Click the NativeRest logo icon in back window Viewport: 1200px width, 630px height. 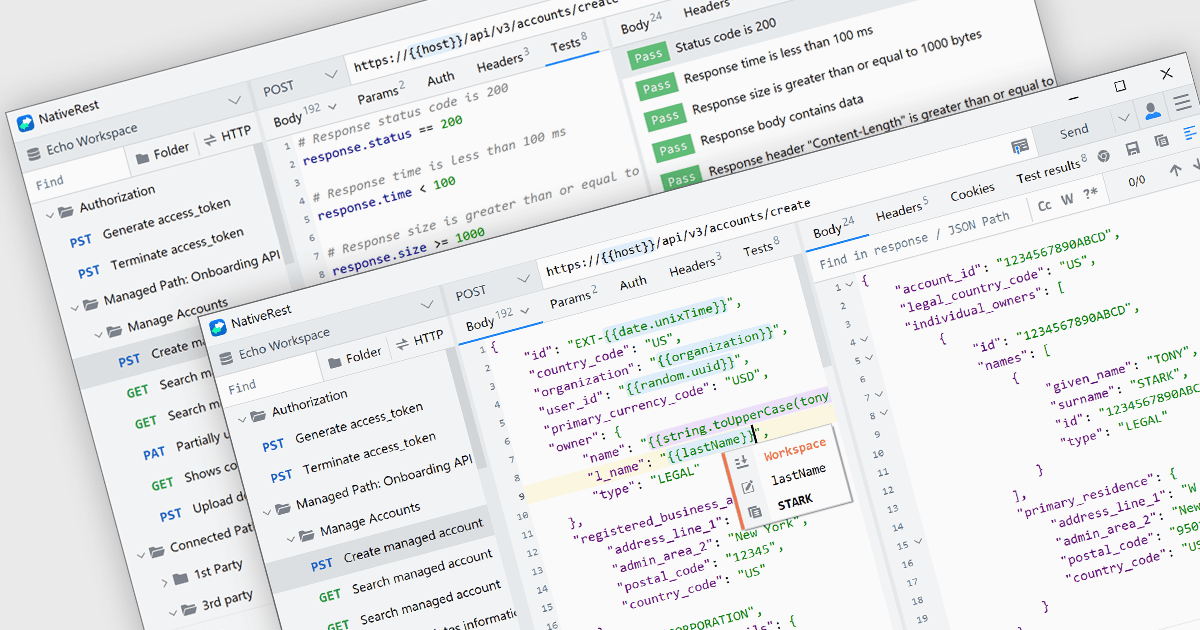25,122
